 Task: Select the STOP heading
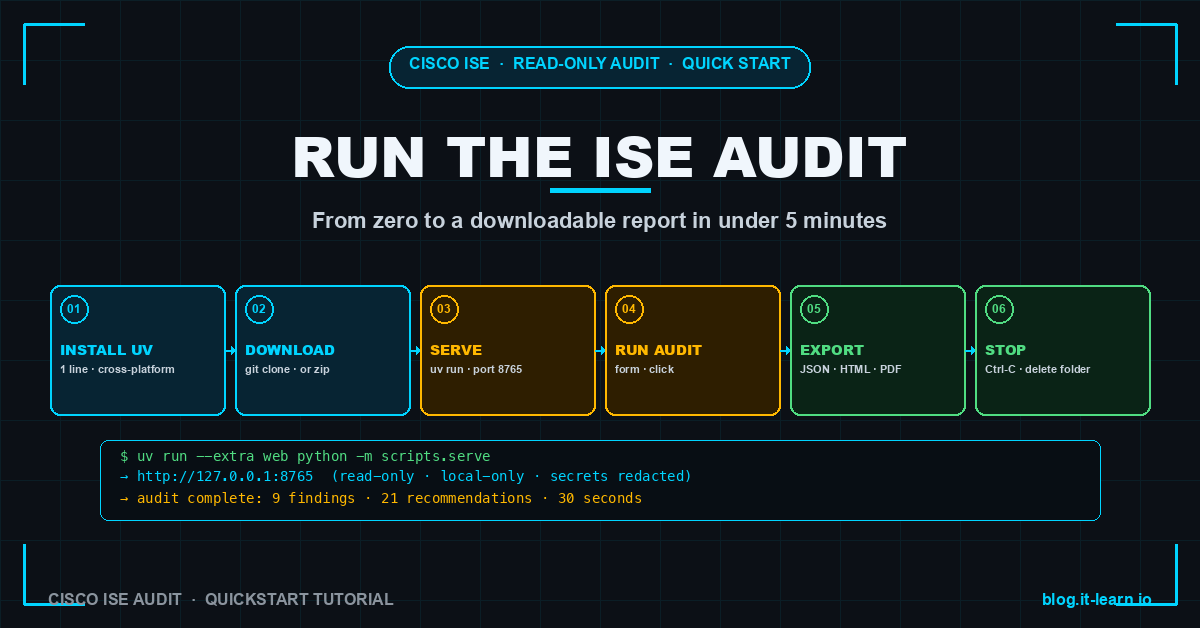coord(1005,350)
